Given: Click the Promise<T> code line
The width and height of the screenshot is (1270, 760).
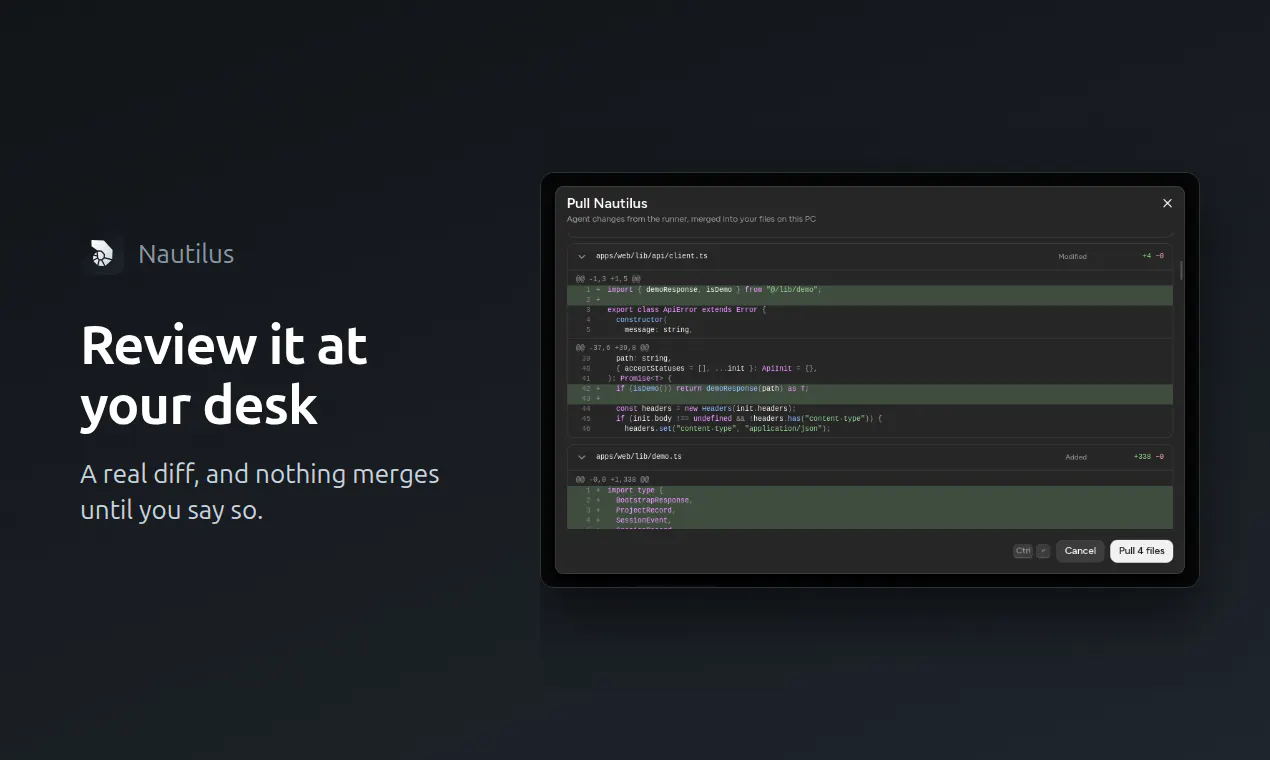Looking at the screenshot, I should pos(870,378).
